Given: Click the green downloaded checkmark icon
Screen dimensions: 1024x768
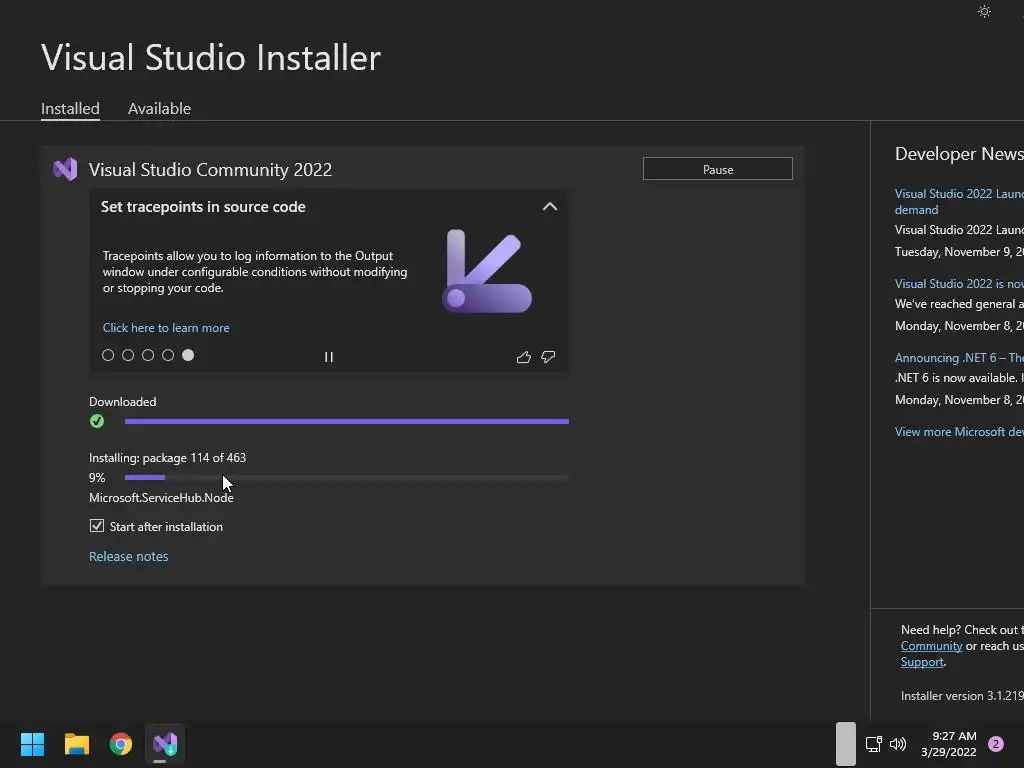Looking at the screenshot, I should tap(97, 421).
